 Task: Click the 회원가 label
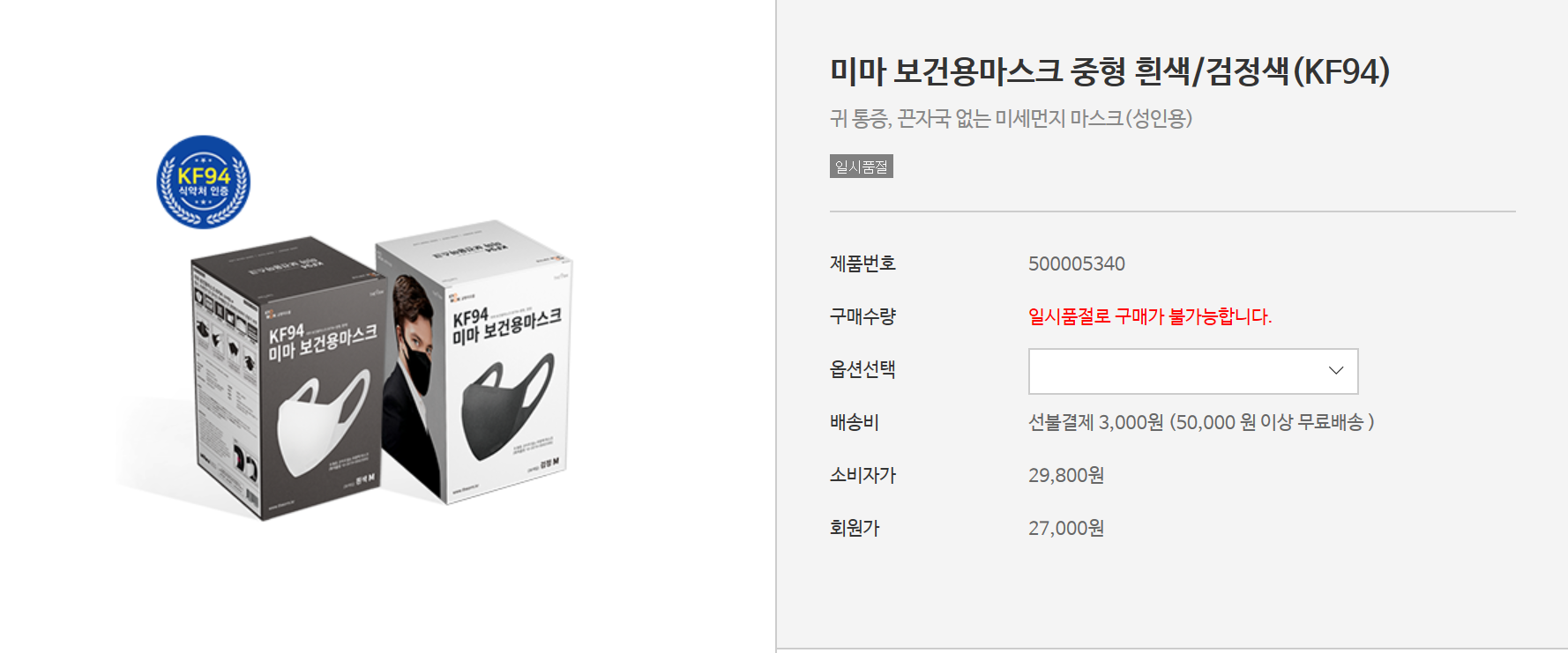(x=855, y=528)
